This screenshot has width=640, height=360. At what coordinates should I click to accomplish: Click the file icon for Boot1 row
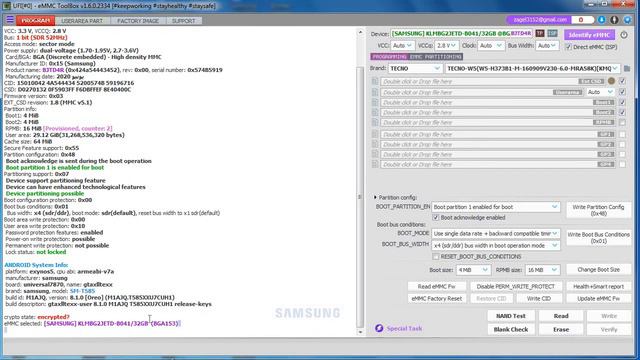point(375,102)
